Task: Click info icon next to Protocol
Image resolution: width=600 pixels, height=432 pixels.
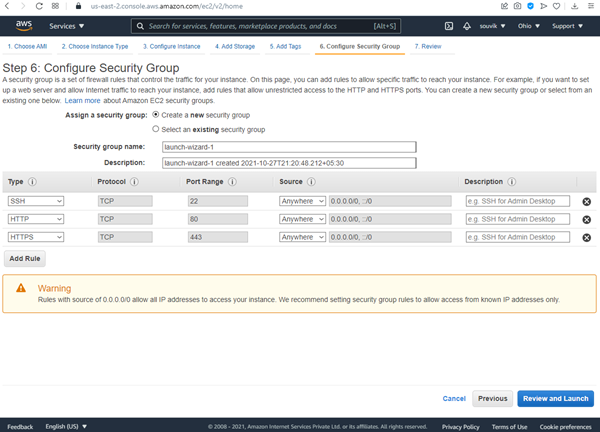Action: pos(134,182)
